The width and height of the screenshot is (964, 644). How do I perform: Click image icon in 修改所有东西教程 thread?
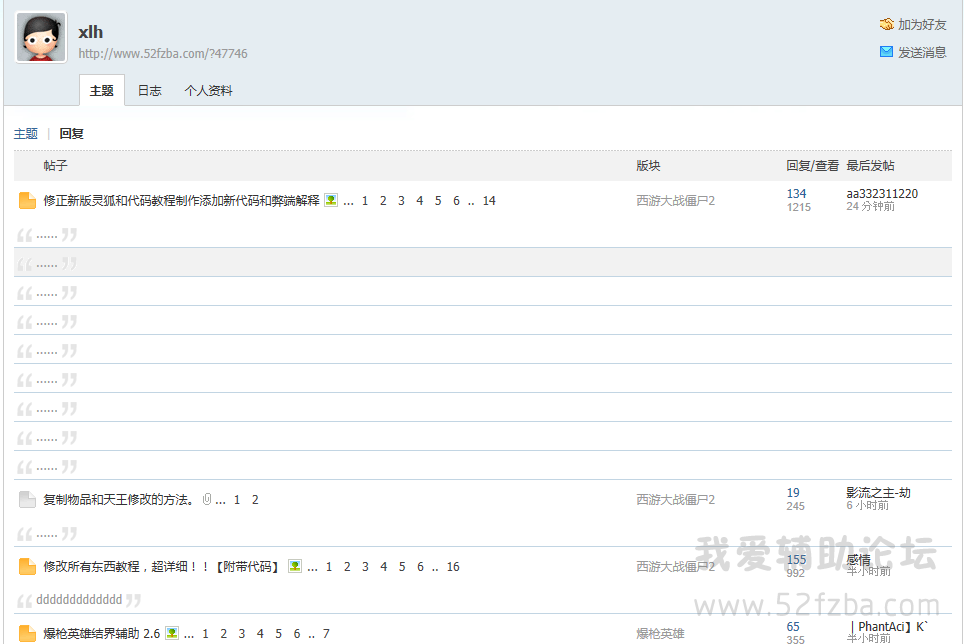point(295,566)
